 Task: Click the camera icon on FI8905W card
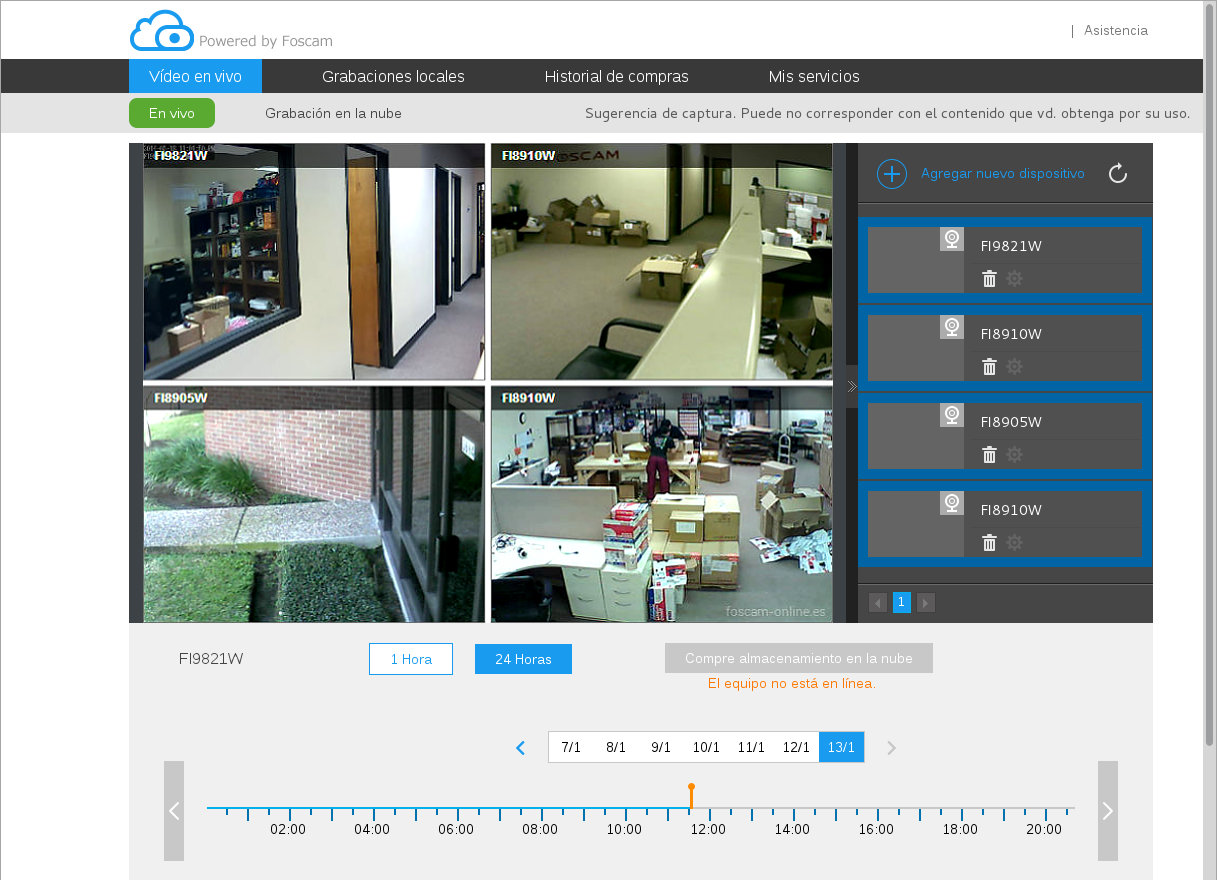click(952, 415)
